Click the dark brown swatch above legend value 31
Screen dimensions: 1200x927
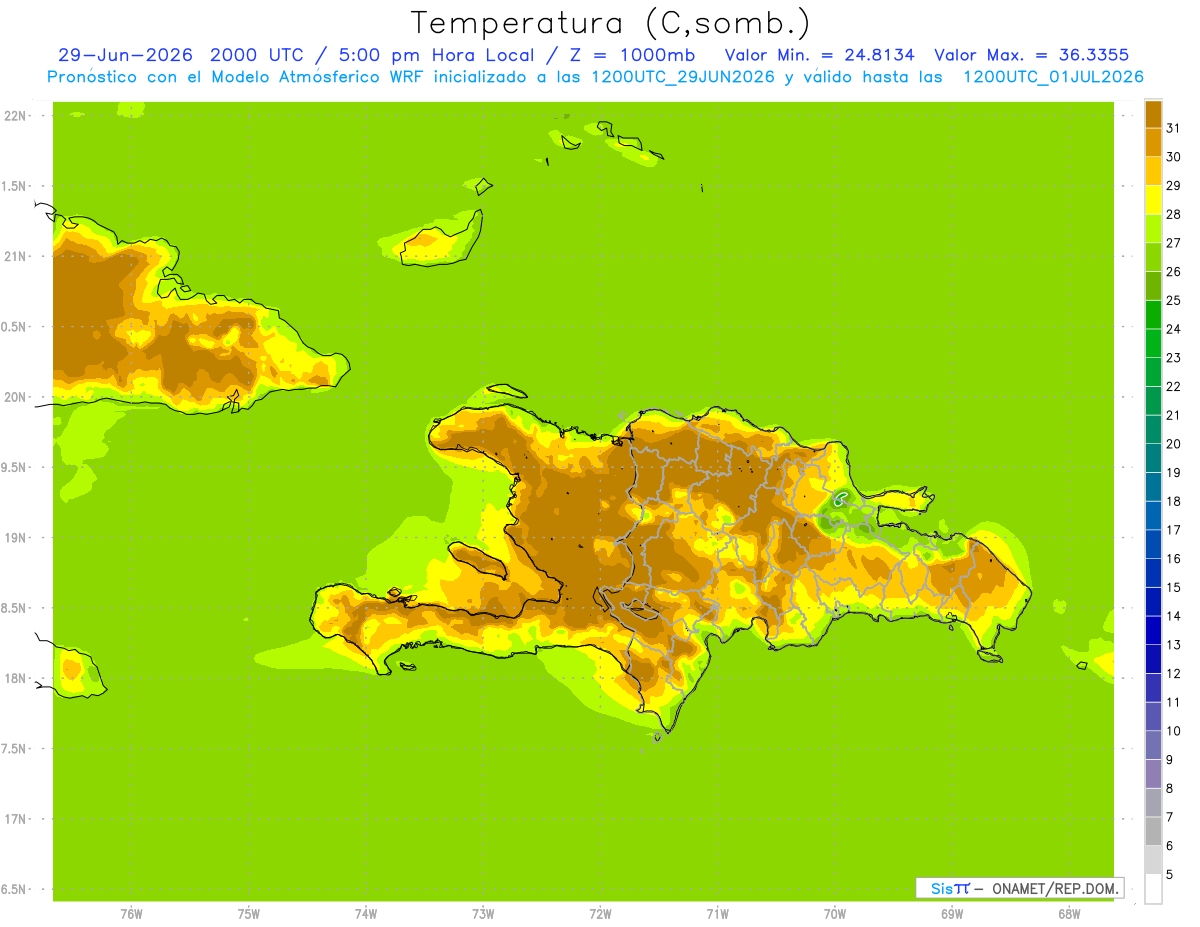tap(1153, 113)
